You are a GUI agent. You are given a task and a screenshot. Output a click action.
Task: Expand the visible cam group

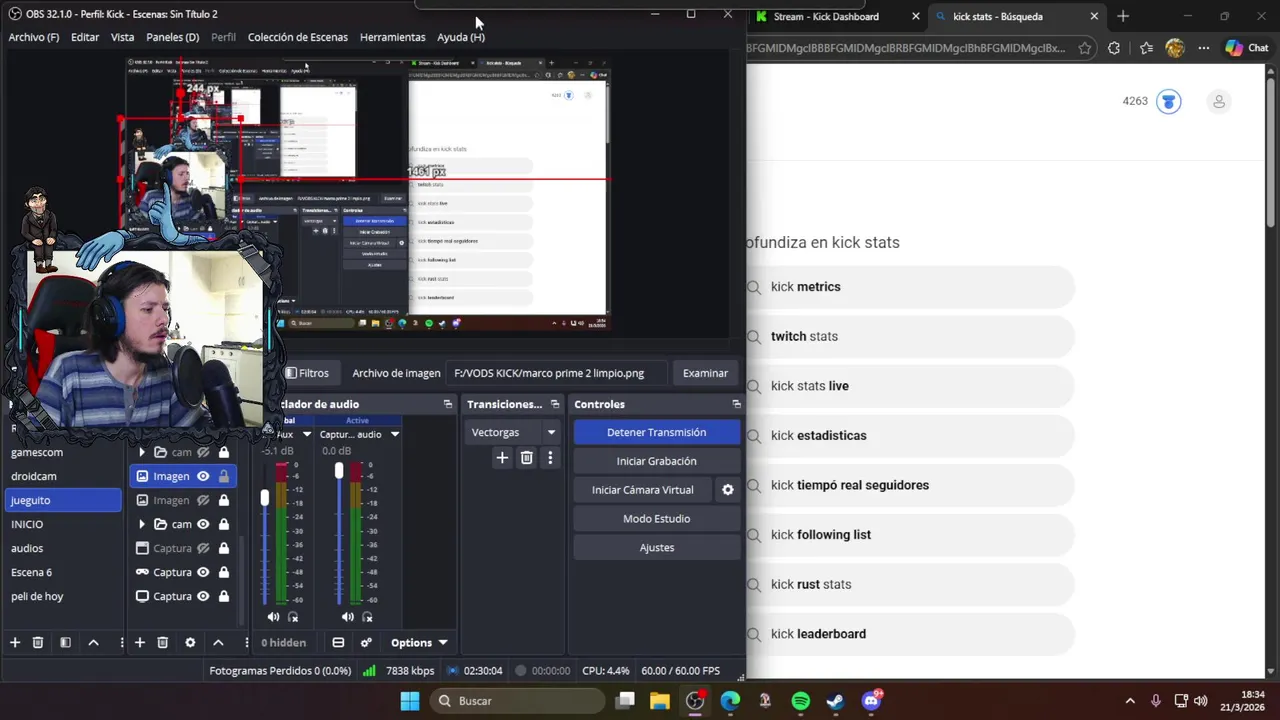142,524
